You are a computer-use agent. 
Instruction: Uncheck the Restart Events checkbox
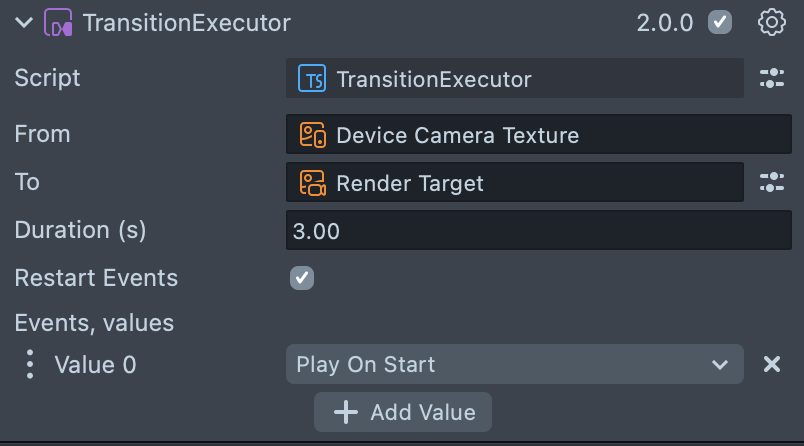click(x=302, y=278)
